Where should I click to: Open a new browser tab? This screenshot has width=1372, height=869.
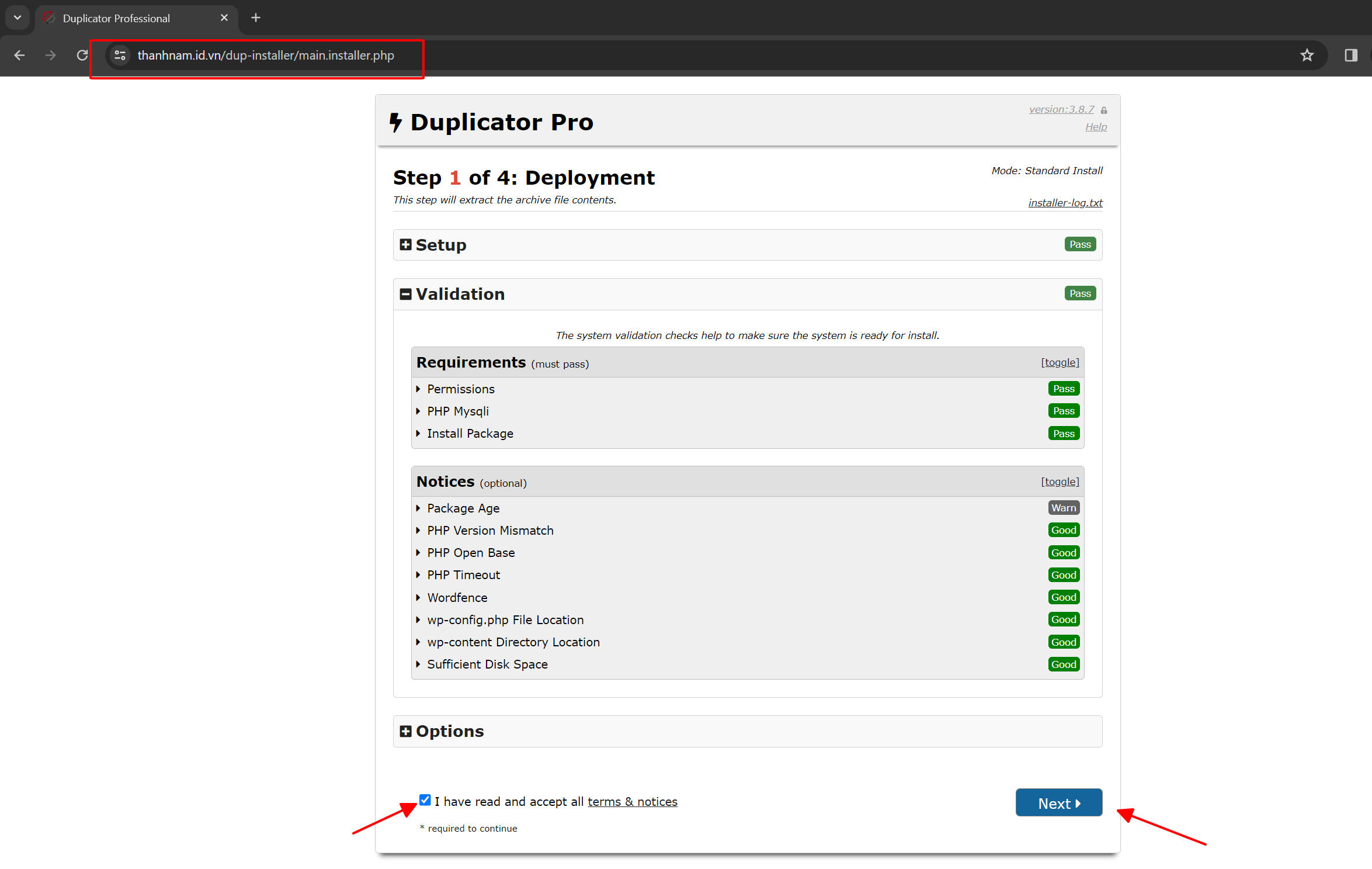(x=255, y=18)
